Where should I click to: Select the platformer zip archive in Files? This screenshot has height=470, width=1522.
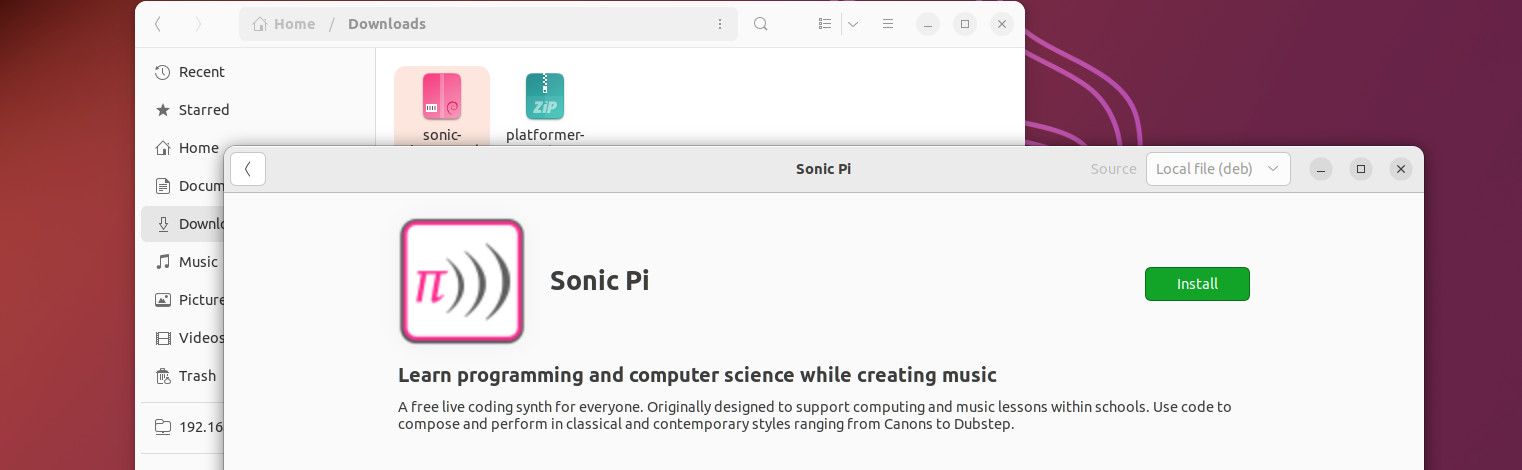545,108
